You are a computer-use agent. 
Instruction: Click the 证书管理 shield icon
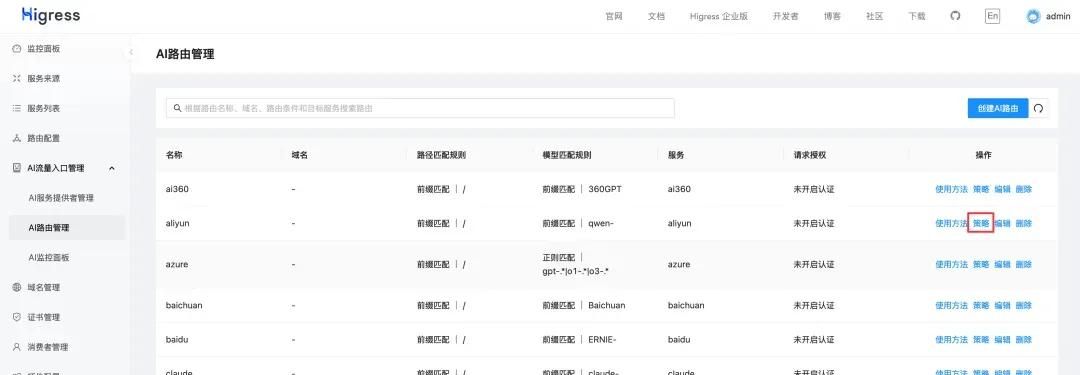point(17,317)
